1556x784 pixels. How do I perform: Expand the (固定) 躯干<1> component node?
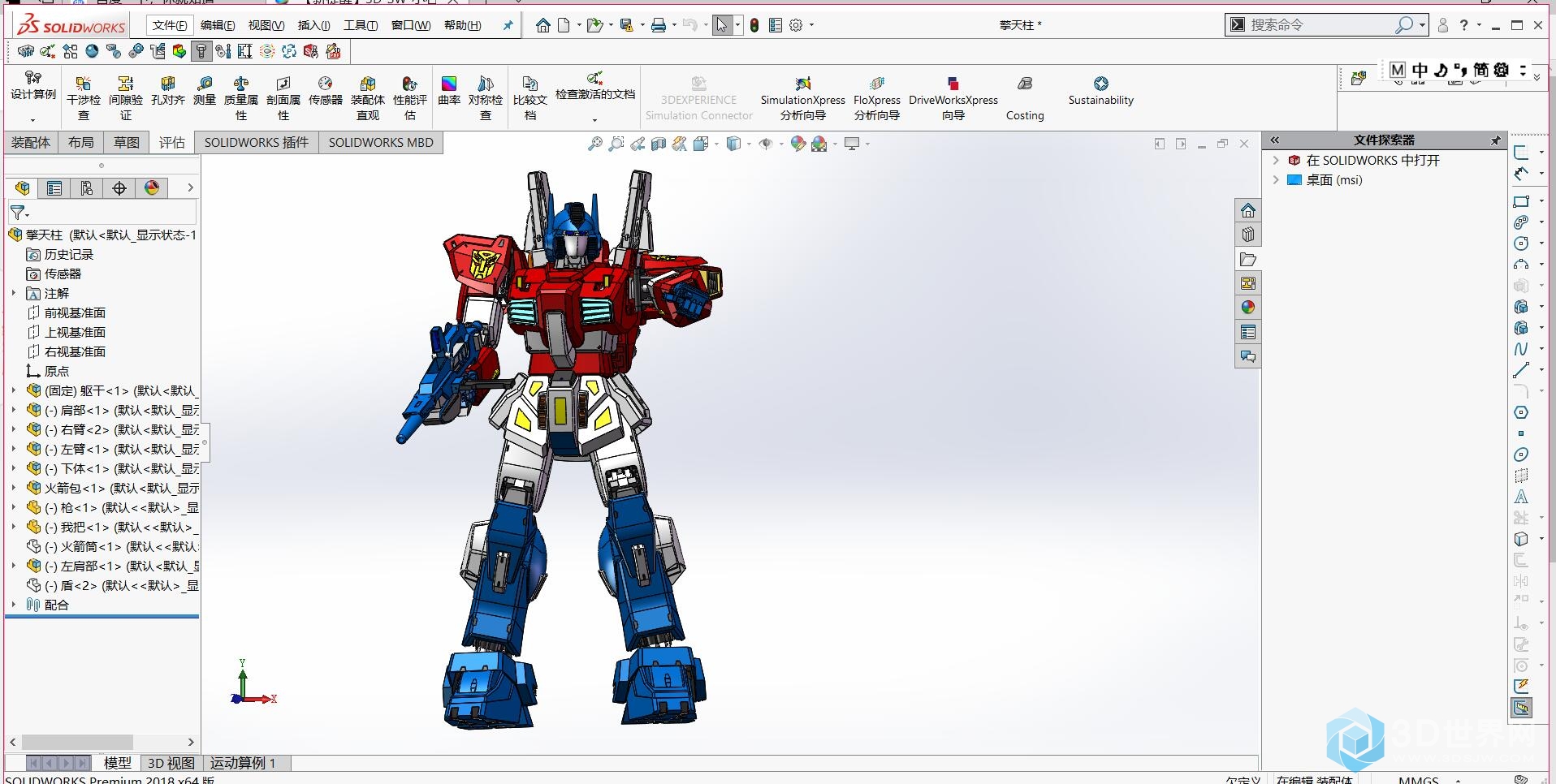coord(14,390)
